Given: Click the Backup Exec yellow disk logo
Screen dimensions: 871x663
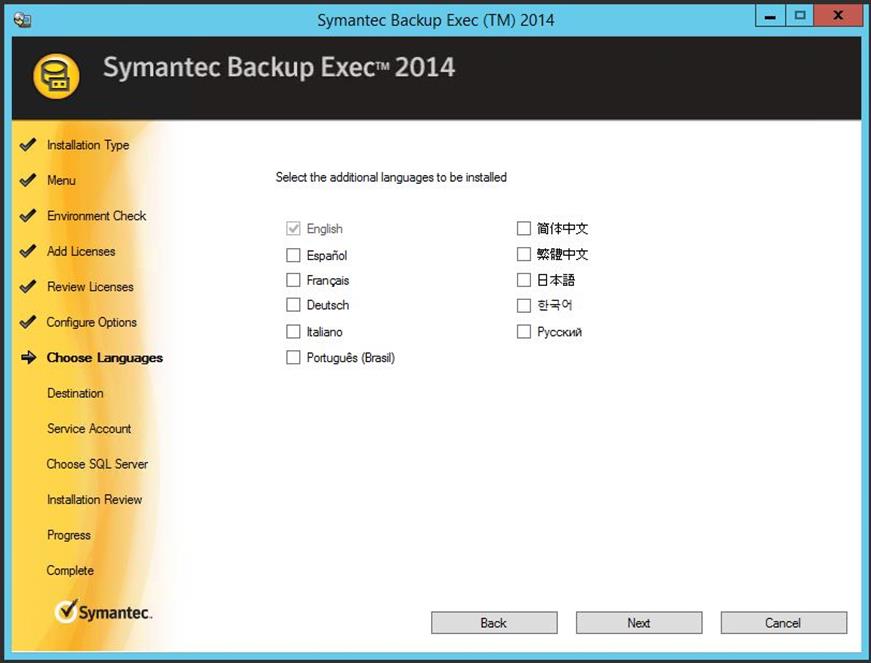Looking at the screenshot, I should [56, 76].
